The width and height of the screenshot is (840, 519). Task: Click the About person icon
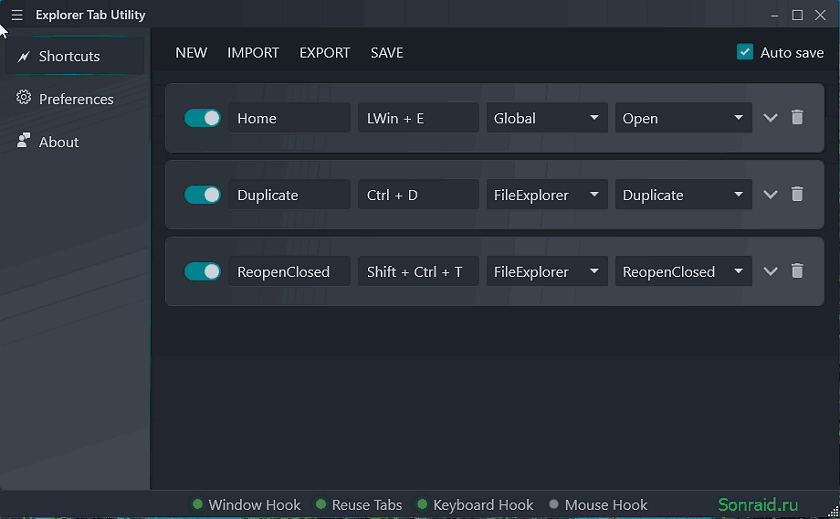(x=23, y=140)
